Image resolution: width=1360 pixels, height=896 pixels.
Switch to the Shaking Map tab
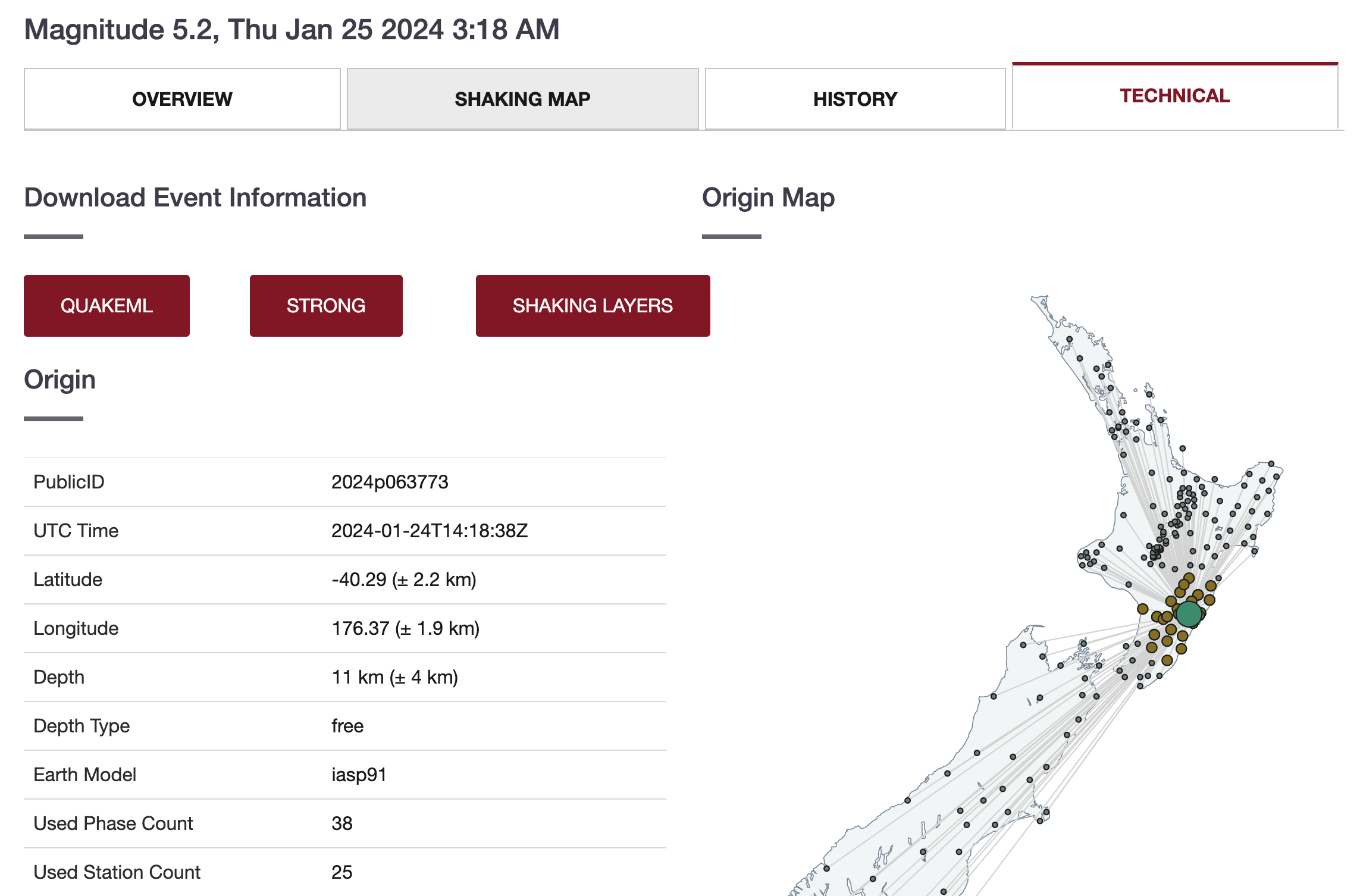click(522, 99)
